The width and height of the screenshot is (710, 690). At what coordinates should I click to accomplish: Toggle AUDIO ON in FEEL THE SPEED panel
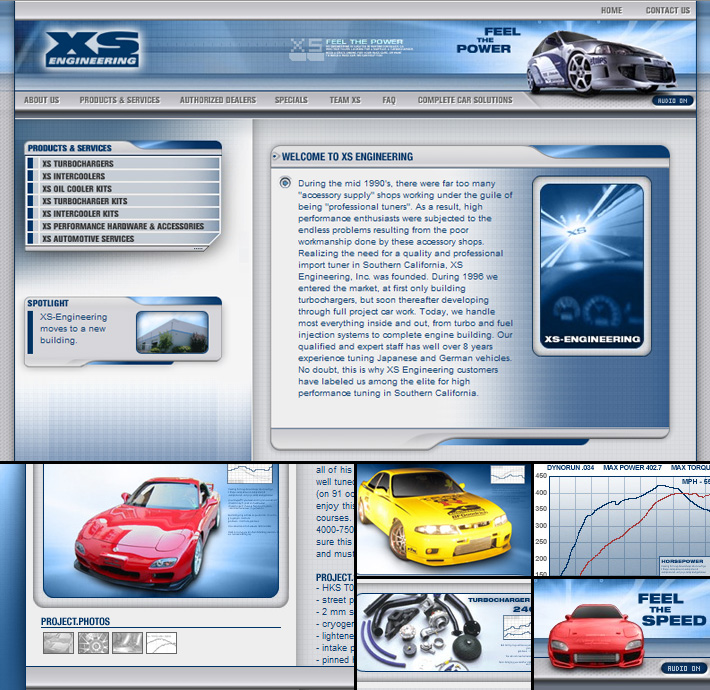[x=684, y=668]
